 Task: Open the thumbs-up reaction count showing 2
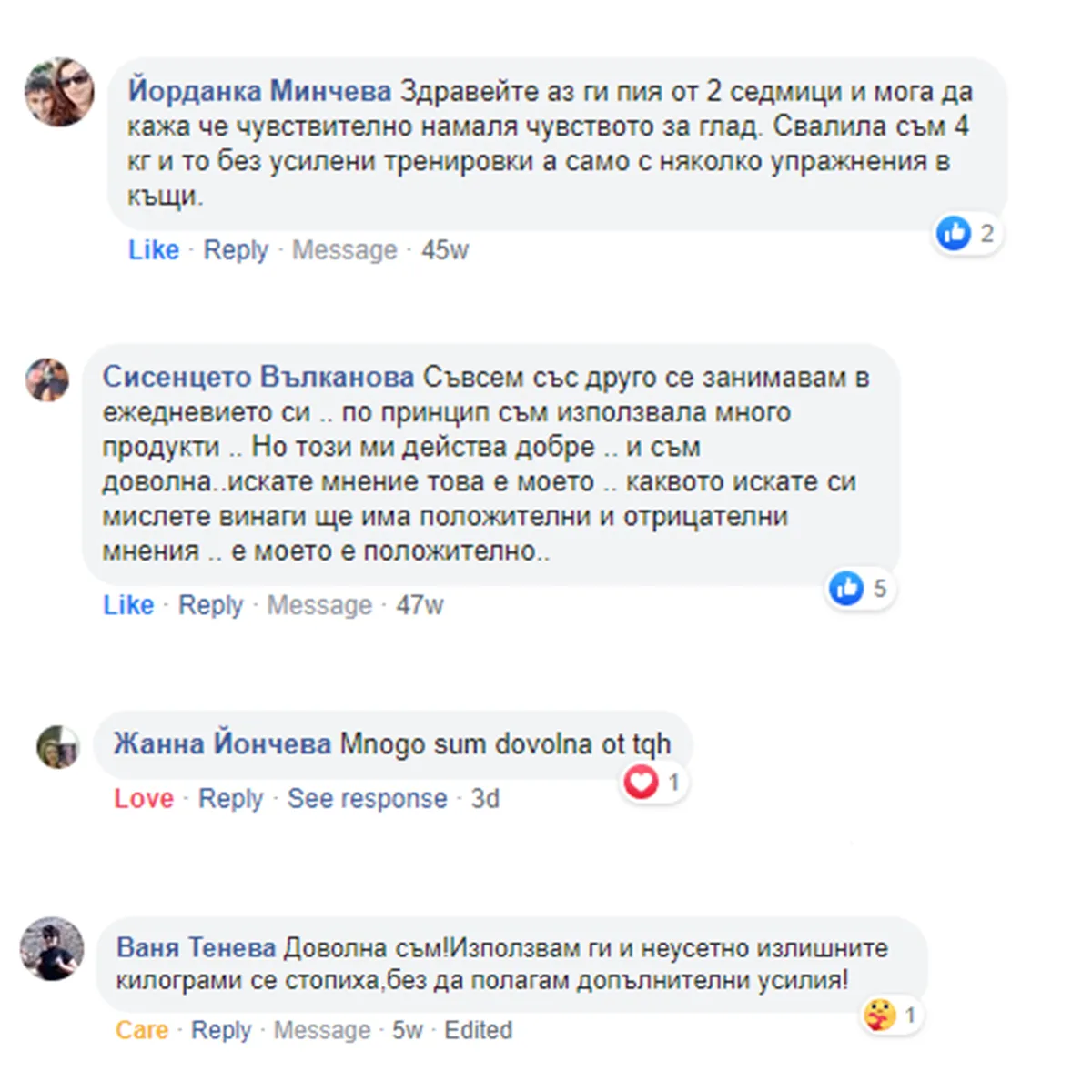(967, 234)
